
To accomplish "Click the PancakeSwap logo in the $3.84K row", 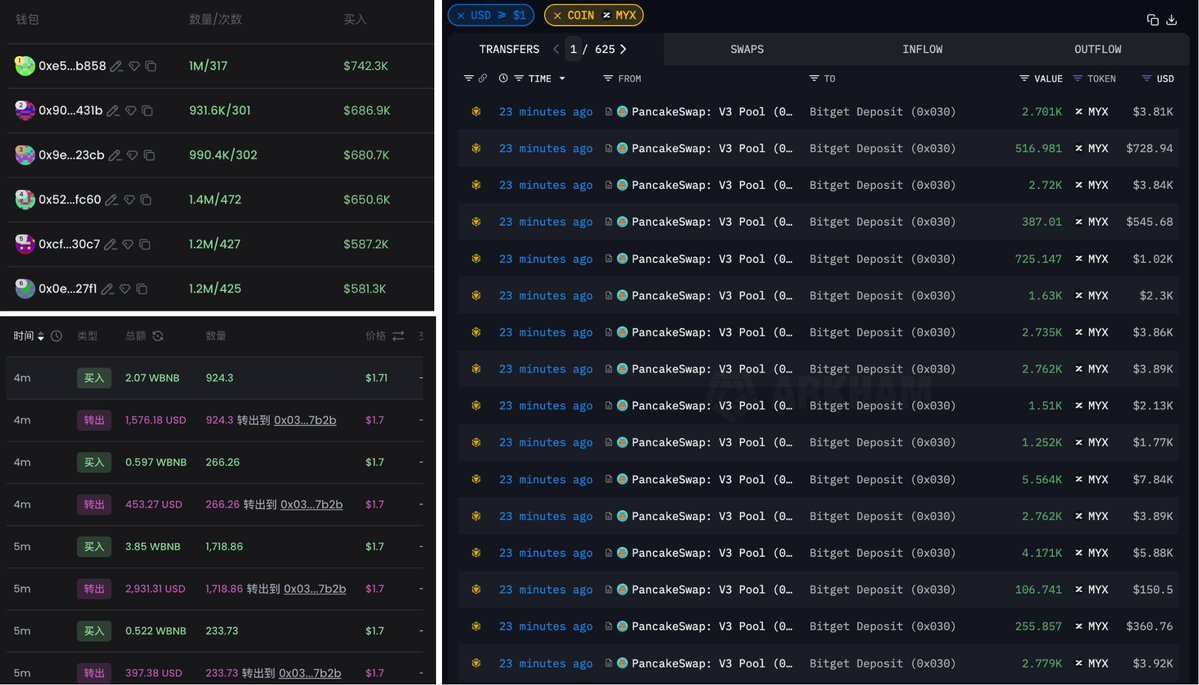I will 622,185.
